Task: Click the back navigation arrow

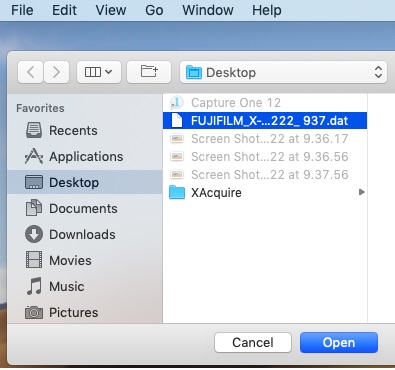Action: coord(30,72)
